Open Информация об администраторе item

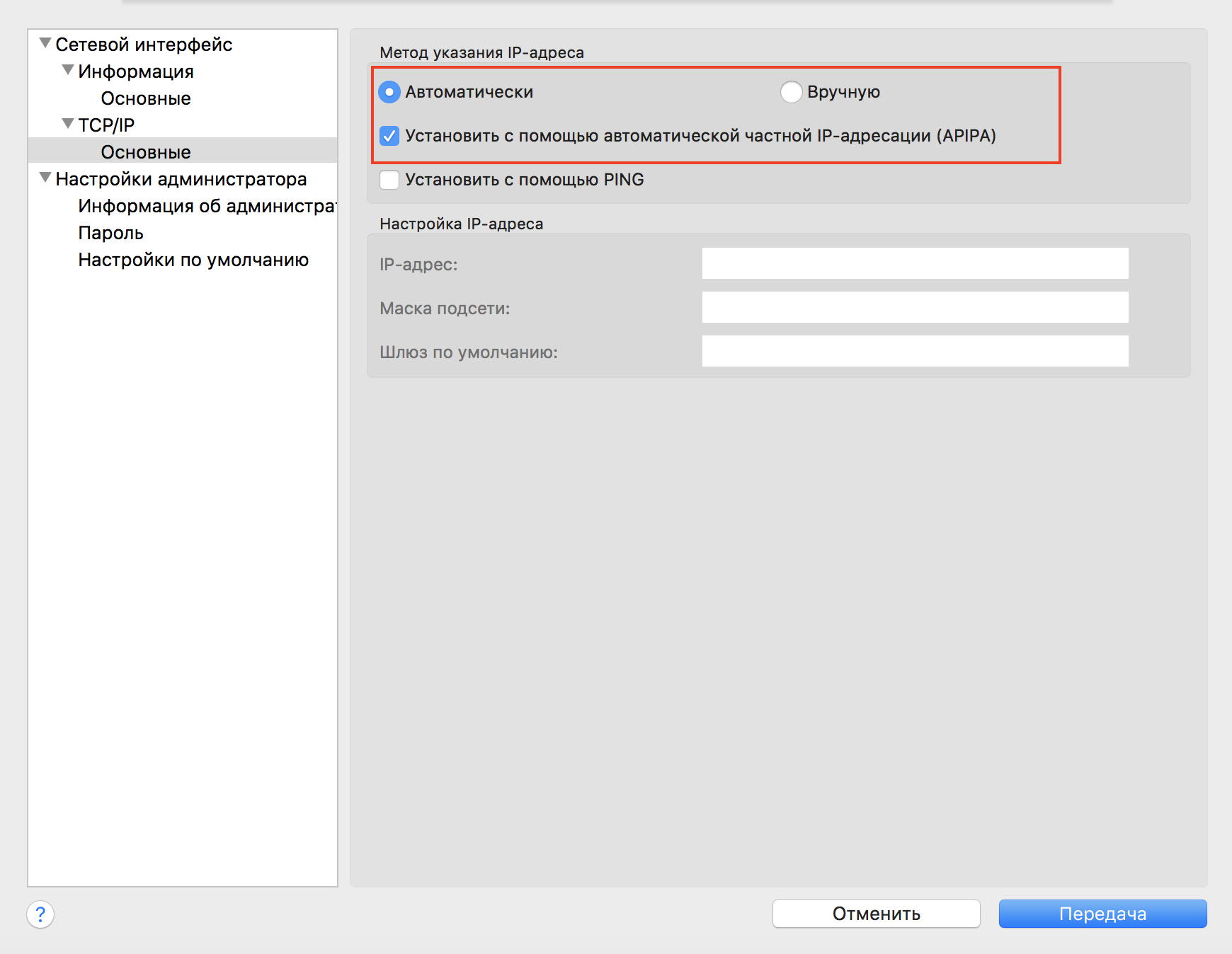coord(206,206)
